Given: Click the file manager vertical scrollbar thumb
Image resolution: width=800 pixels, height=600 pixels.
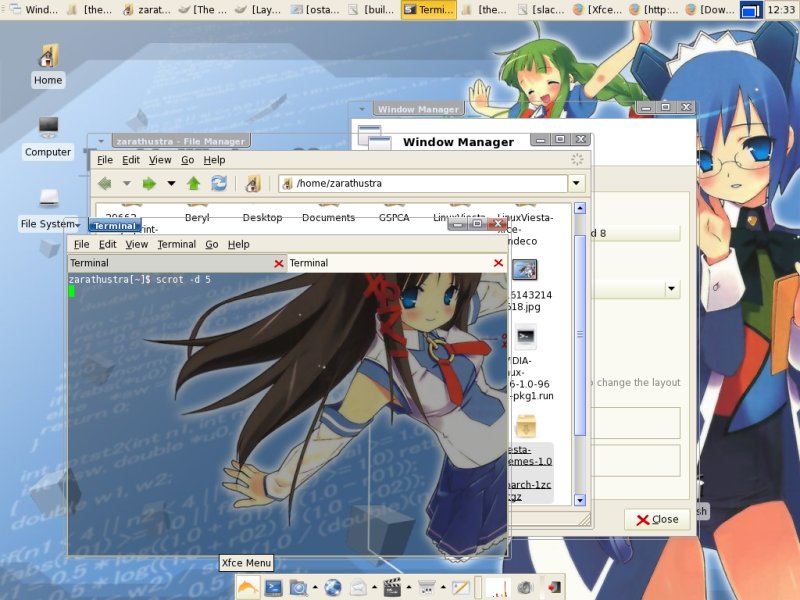Looking at the screenshot, I should [x=580, y=335].
